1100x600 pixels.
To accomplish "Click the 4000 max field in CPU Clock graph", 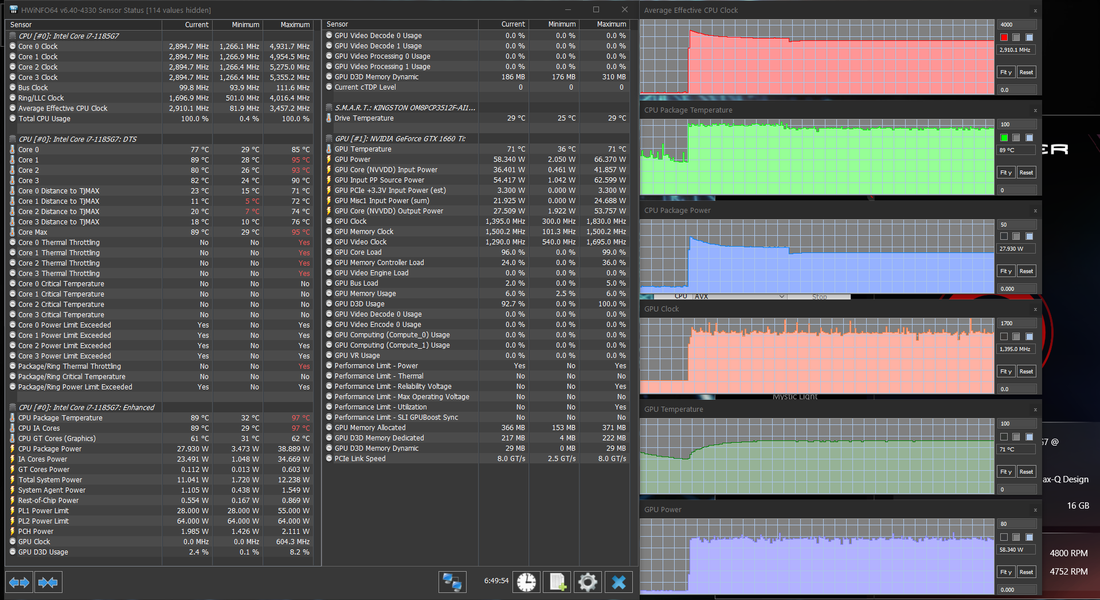I will point(1017,25).
